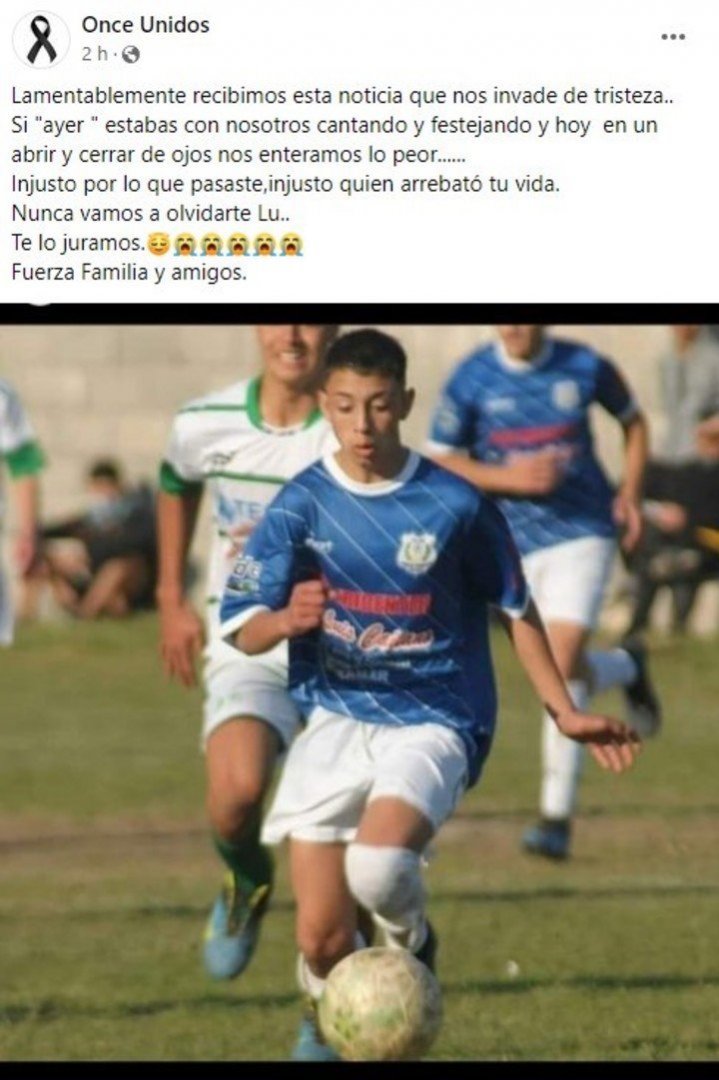Click the line starting "Injusto por lo que pasaste"
Screen dimensions: 719x1080
(x=286, y=184)
